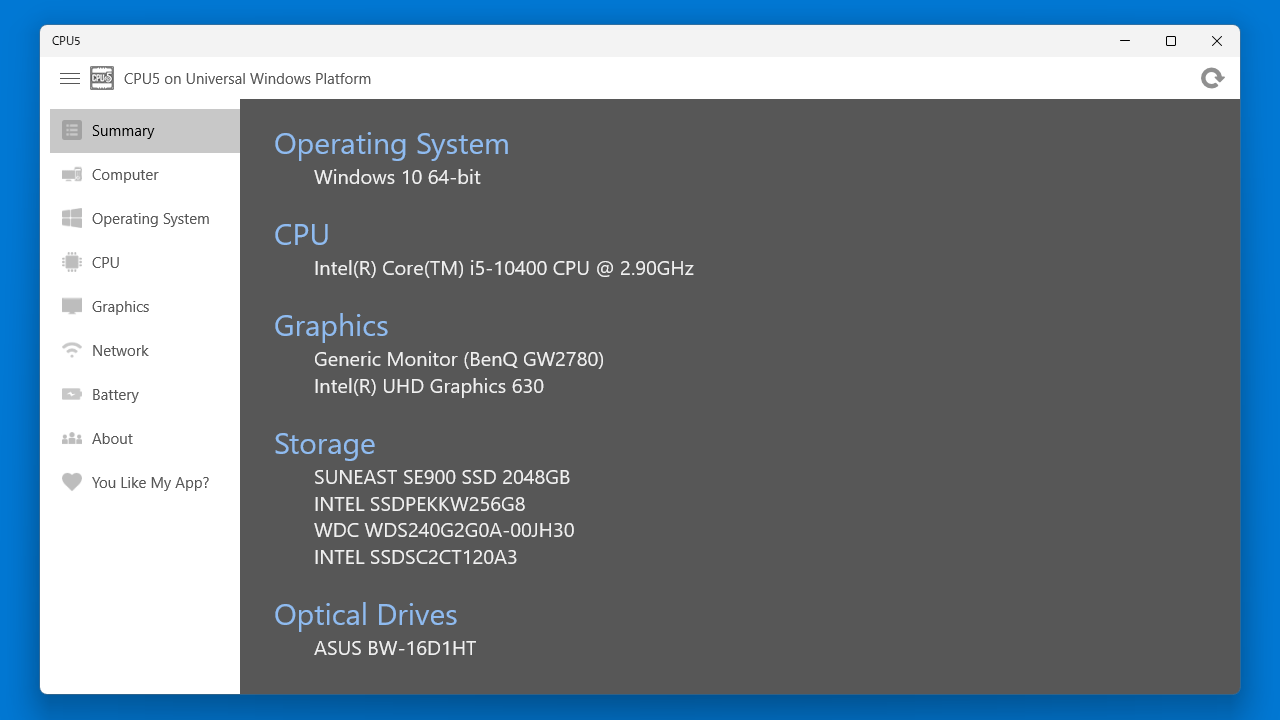Click the Optical Drives heading

[x=366, y=615]
